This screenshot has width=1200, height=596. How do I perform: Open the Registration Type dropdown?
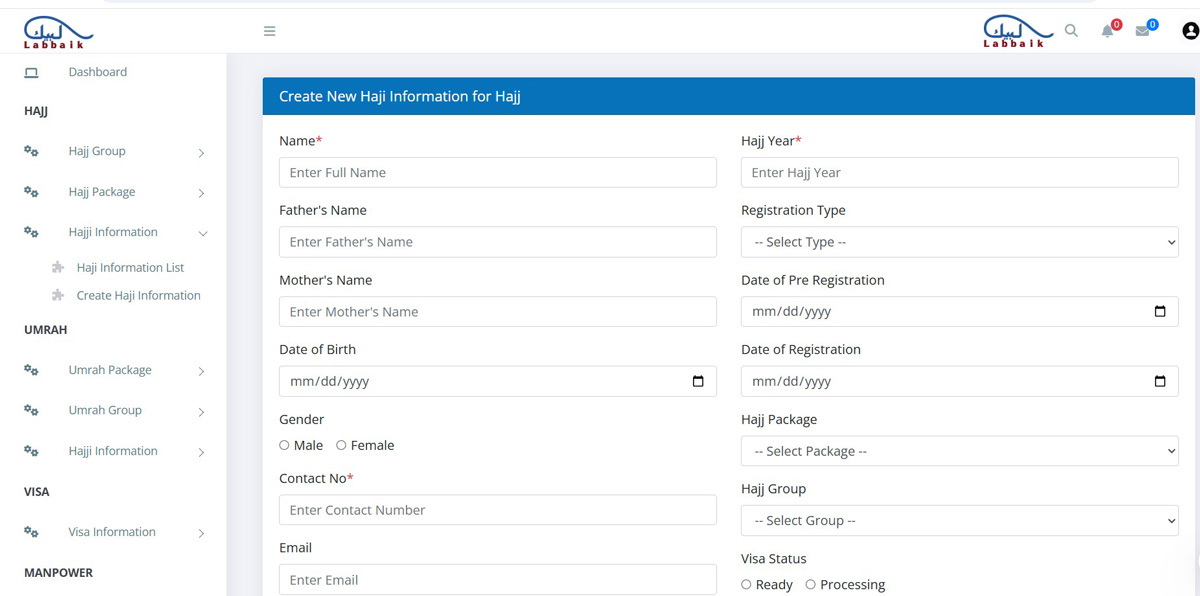coord(960,242)
